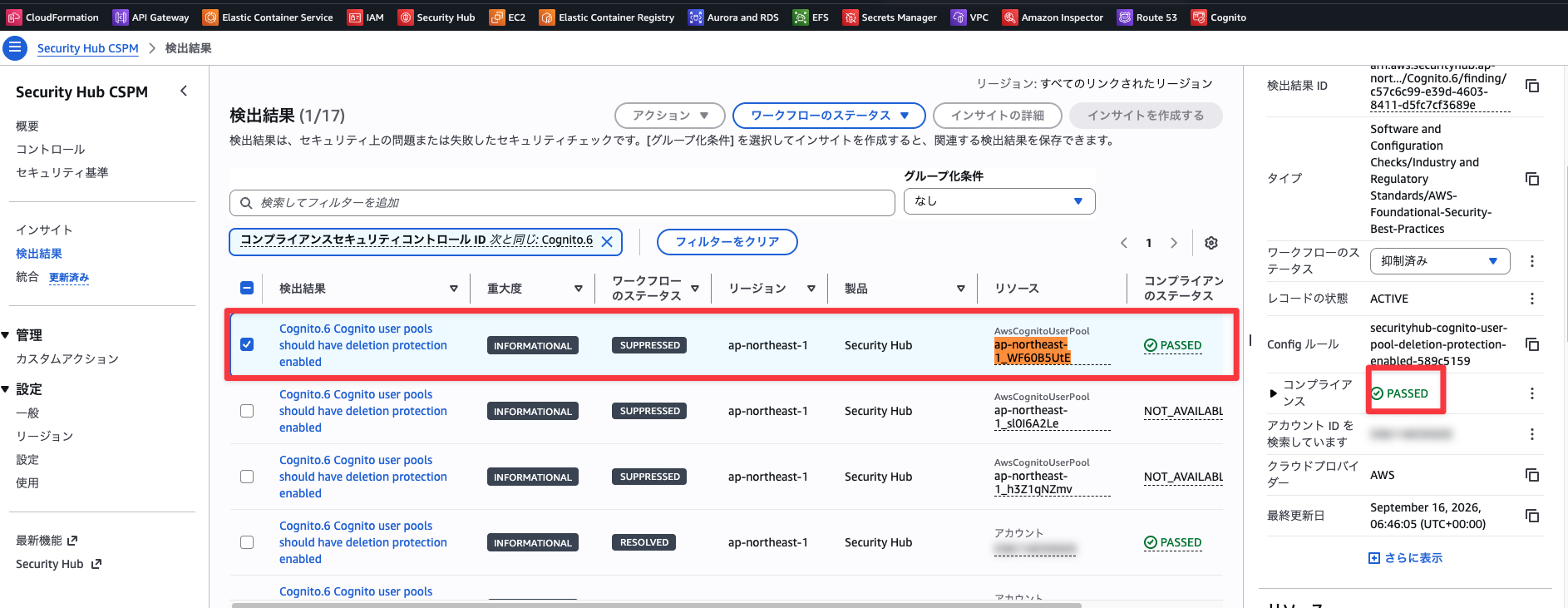Copy the Config rule name
The image size is (1568, 608).
point(1532,344)
